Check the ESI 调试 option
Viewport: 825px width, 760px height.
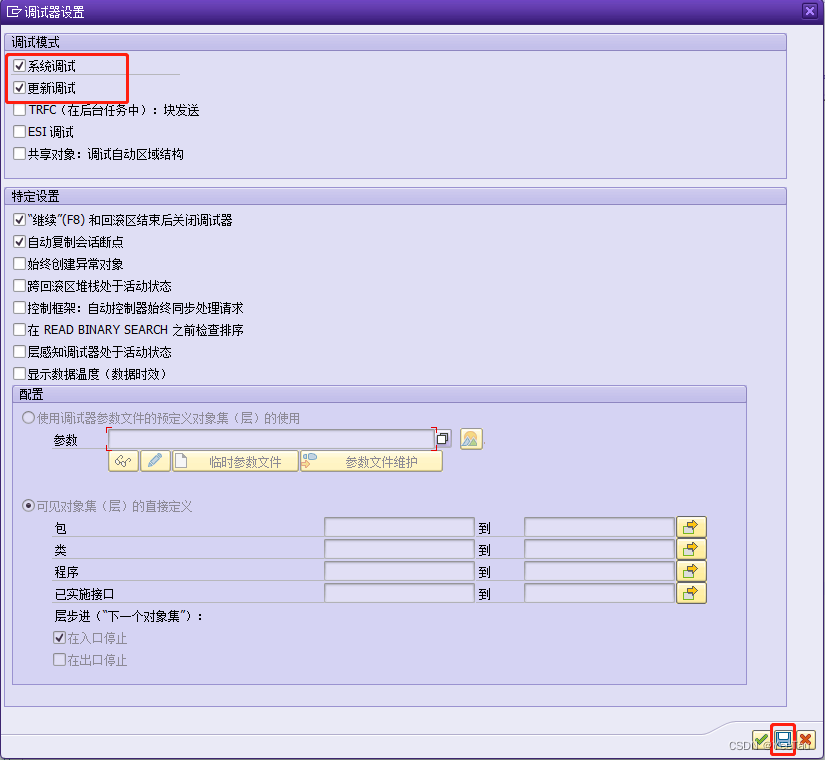(x=18, y=131)
